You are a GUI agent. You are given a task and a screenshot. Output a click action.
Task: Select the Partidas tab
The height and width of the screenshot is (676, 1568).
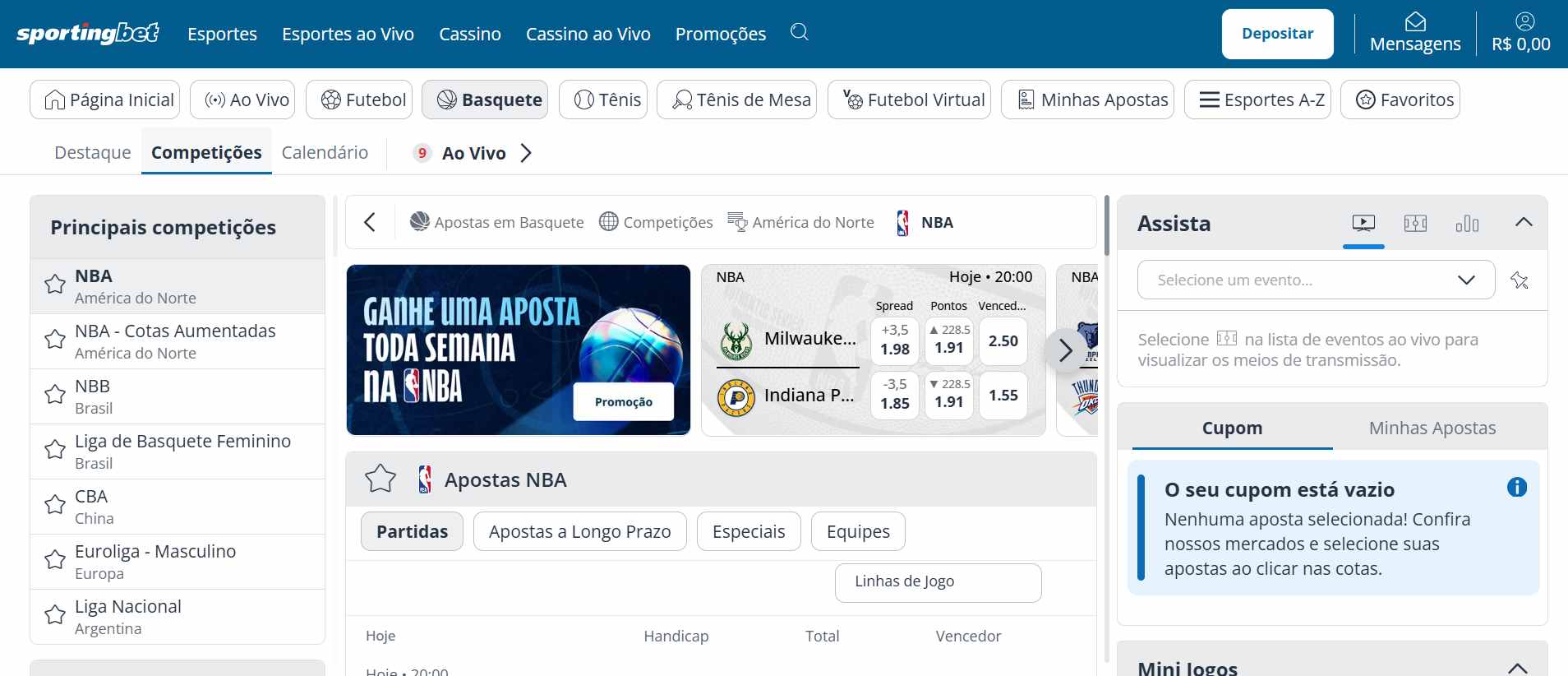[412, 531]
